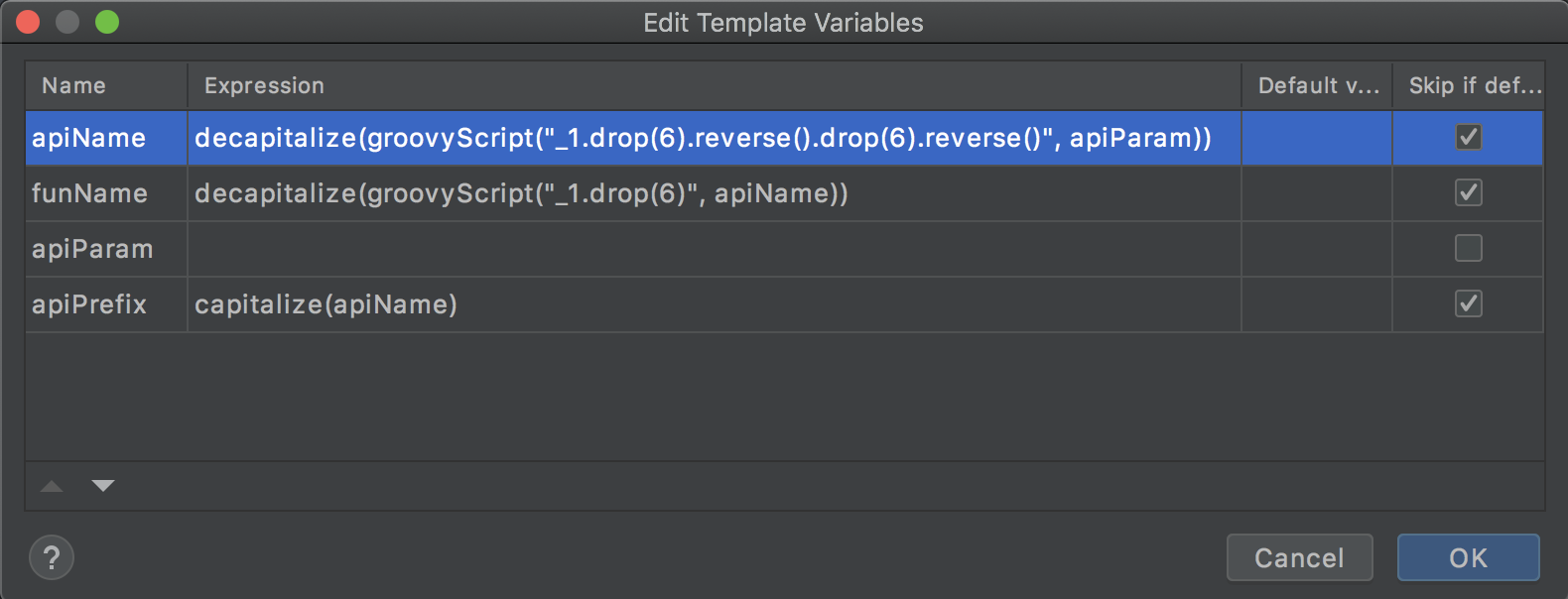
Task: Toggle Skip if defined for apiPrefix
Action: click(1468, 303)
